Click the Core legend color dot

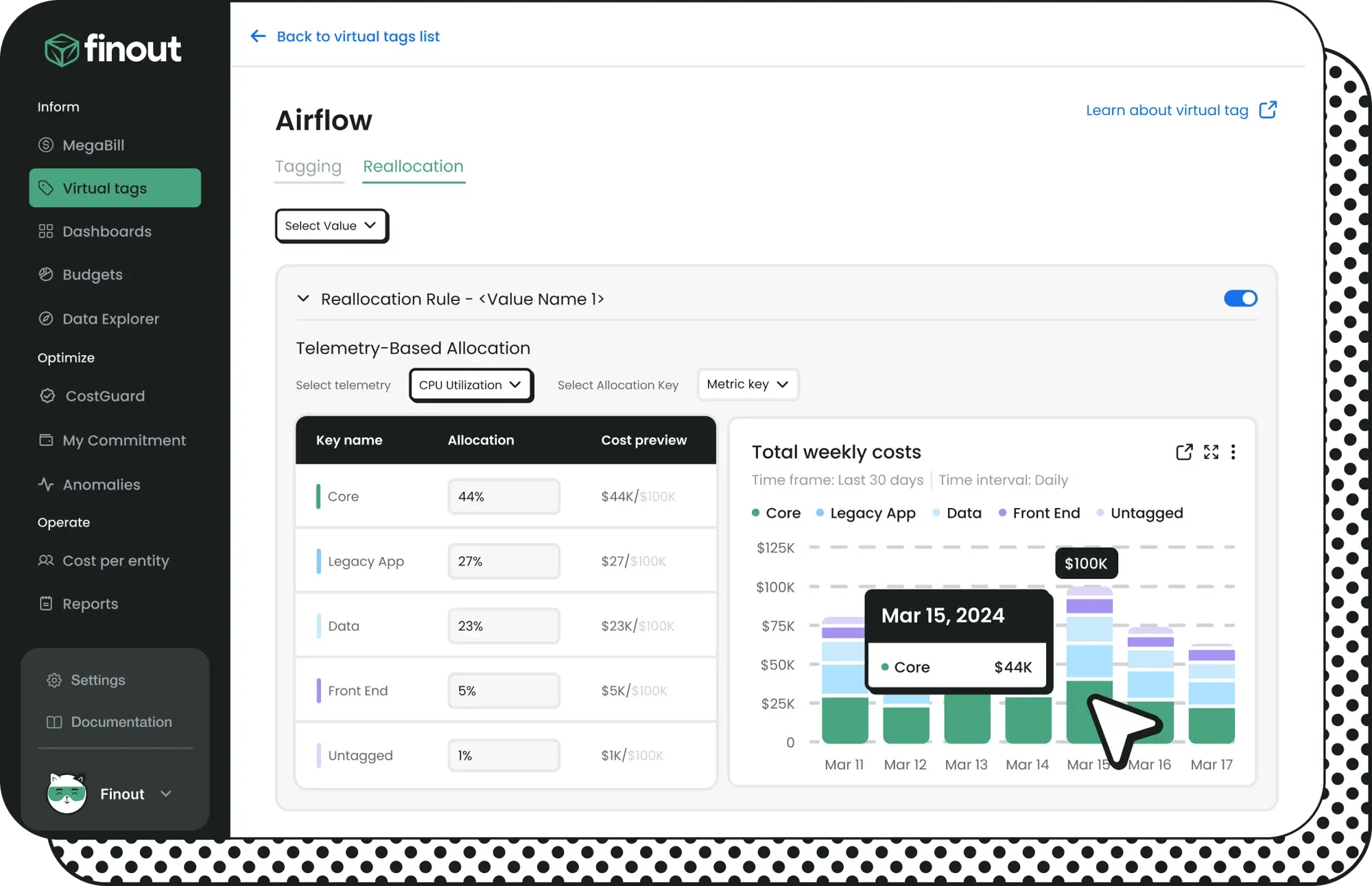pos(755,513)
